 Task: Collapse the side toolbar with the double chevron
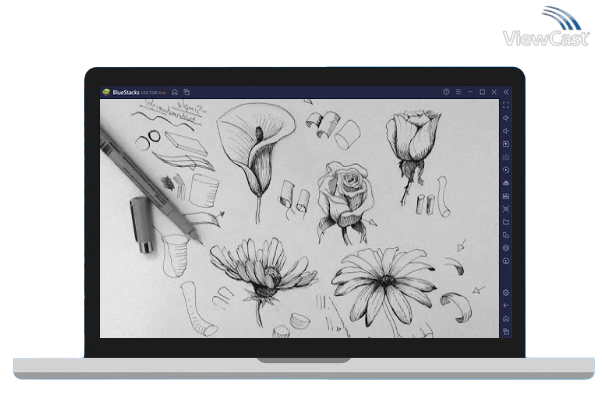pos(506,92)
